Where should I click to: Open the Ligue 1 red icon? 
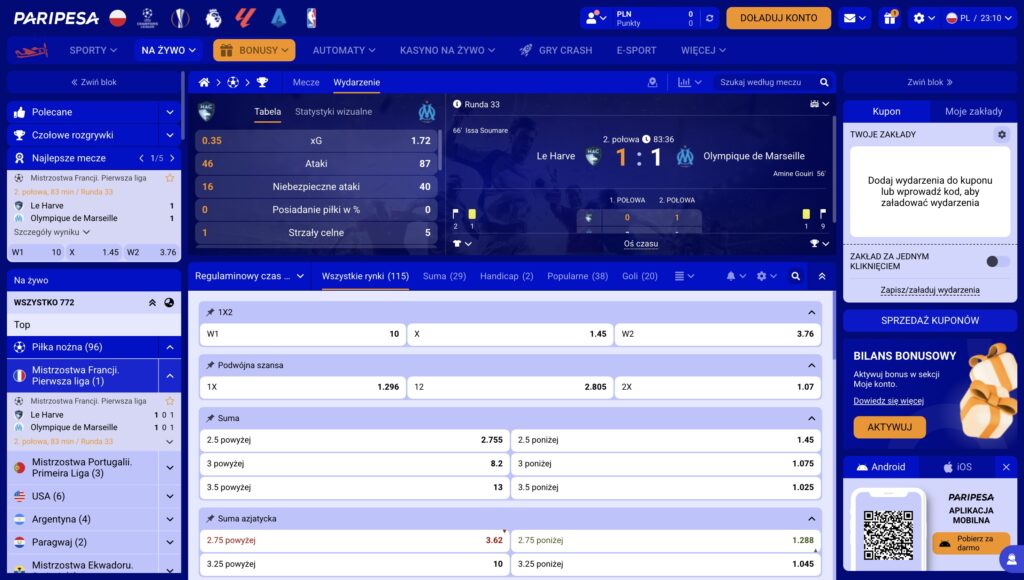246,18
